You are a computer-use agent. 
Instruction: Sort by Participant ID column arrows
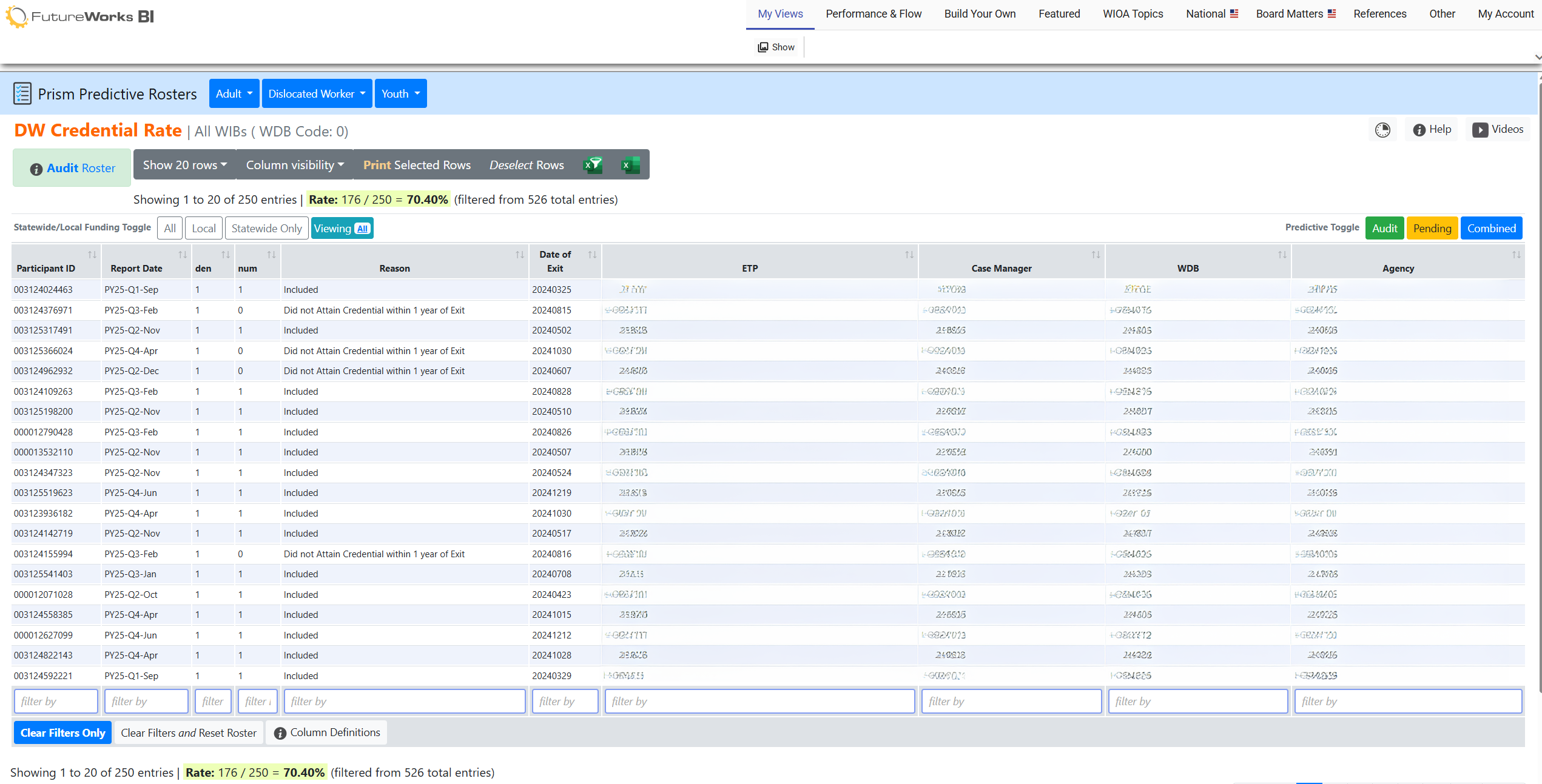pos(92,255)
